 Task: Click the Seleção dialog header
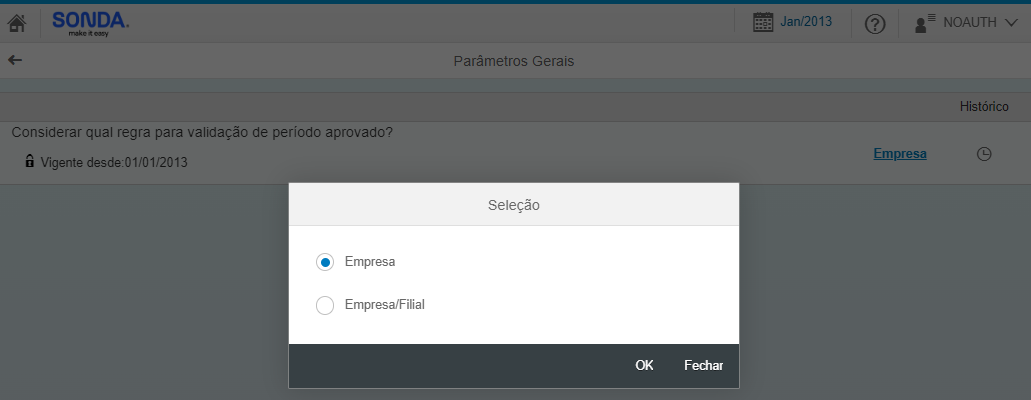pos(514,205)
